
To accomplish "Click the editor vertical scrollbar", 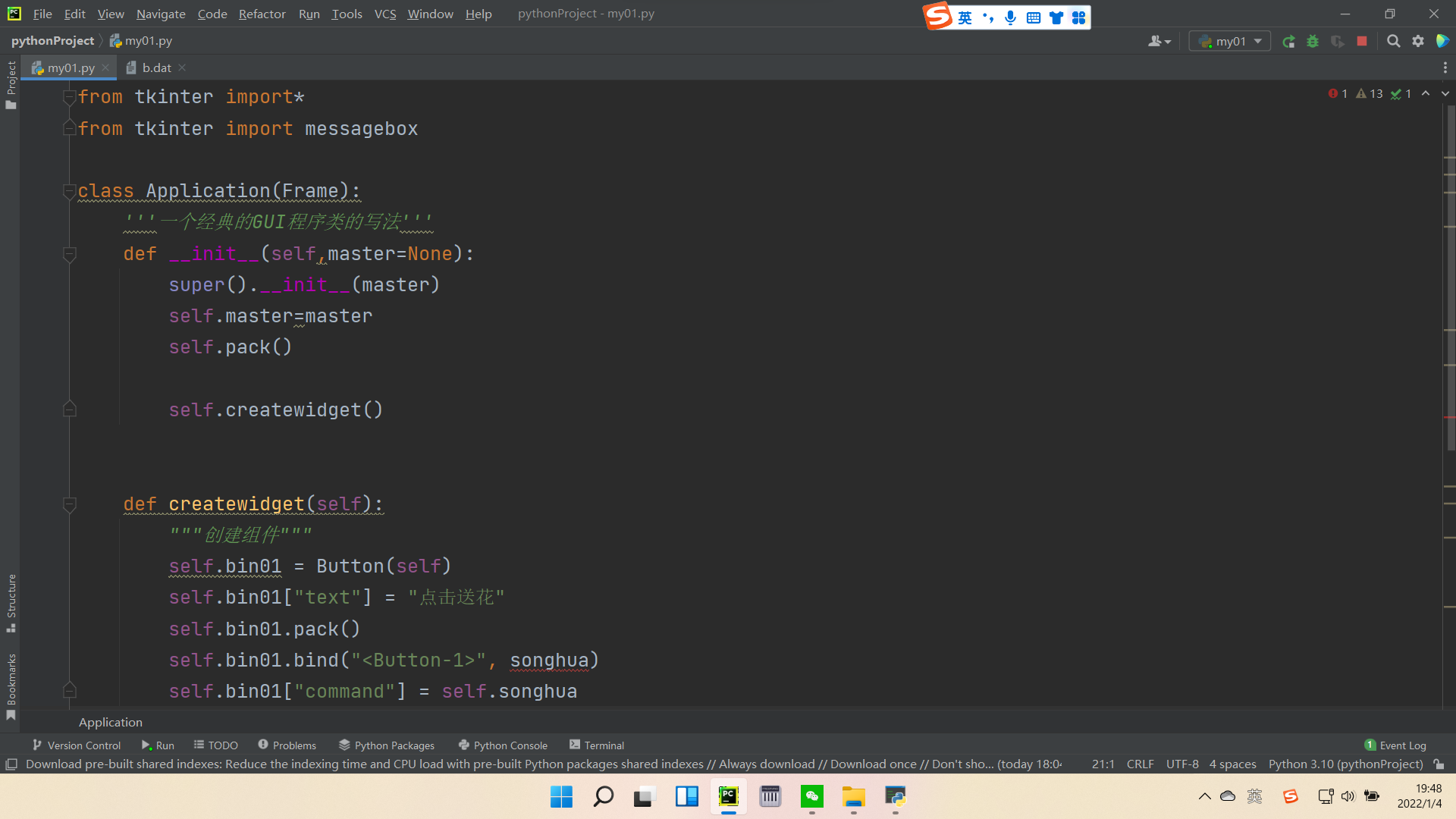I will [x=1450, y=277].
